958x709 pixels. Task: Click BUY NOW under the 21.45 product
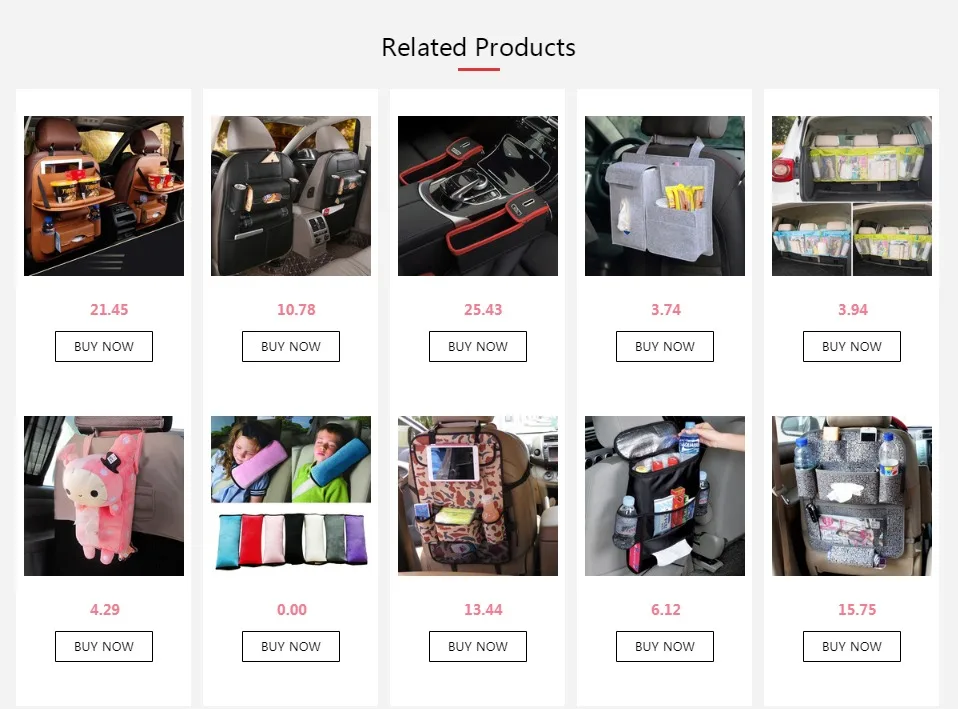tap(104, 347)
